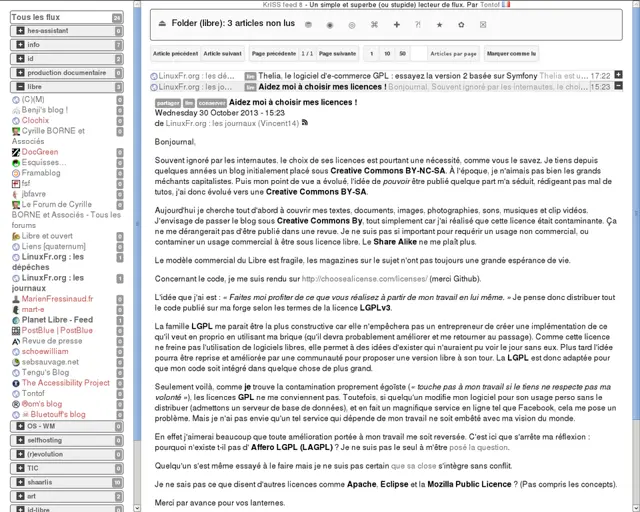Click 'Marquer comme lu' button

point(511,53)
